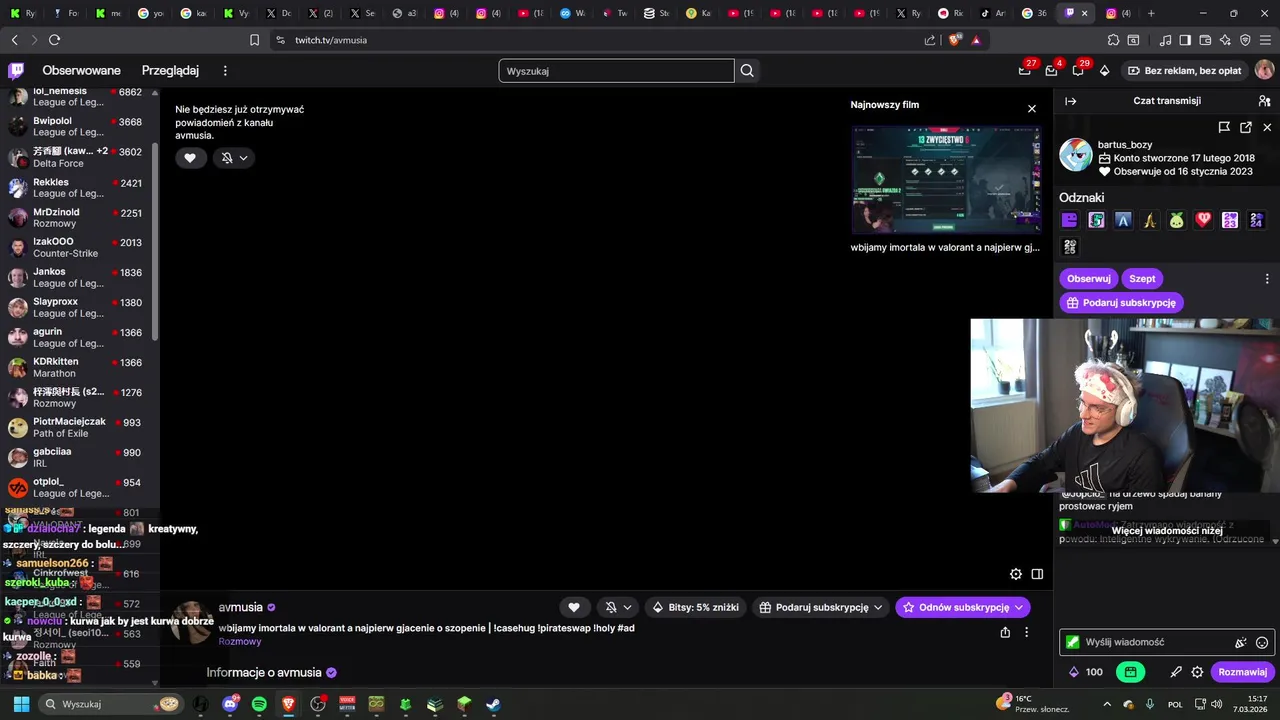This screenshot has width=1280, height=720.
Task: Open the user avatar menu
Action: pyautogui.click(x=1264, y=70)
